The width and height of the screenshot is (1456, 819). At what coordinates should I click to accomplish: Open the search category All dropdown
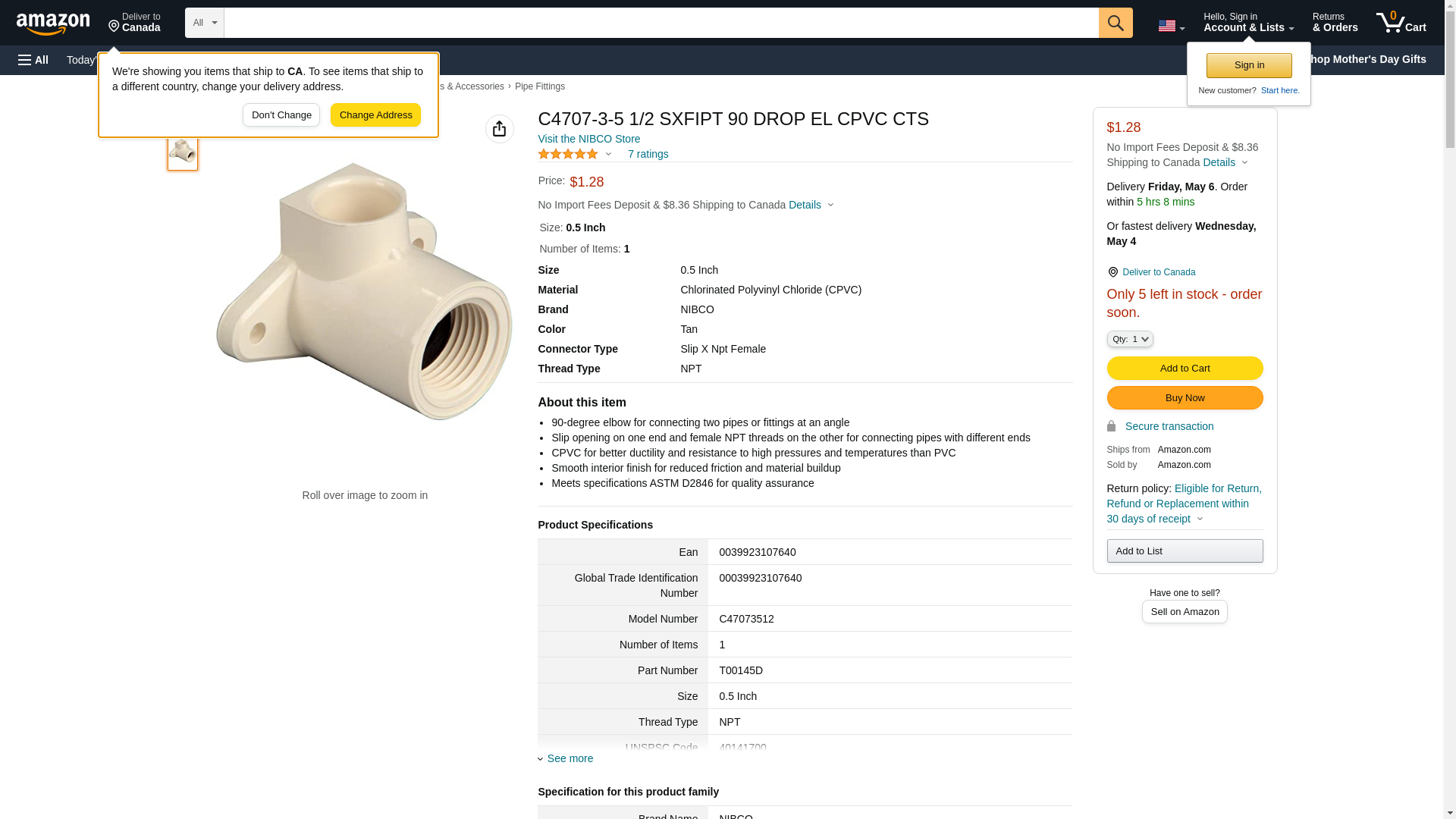(x=204, y=23)
